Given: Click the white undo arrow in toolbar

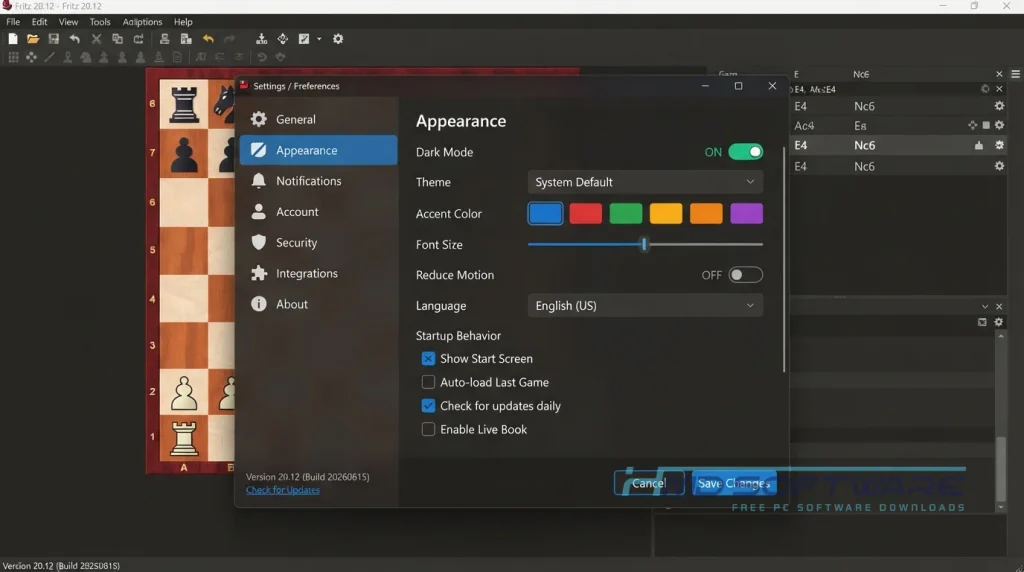Looking at the screenshot, I should click(74, 39).
